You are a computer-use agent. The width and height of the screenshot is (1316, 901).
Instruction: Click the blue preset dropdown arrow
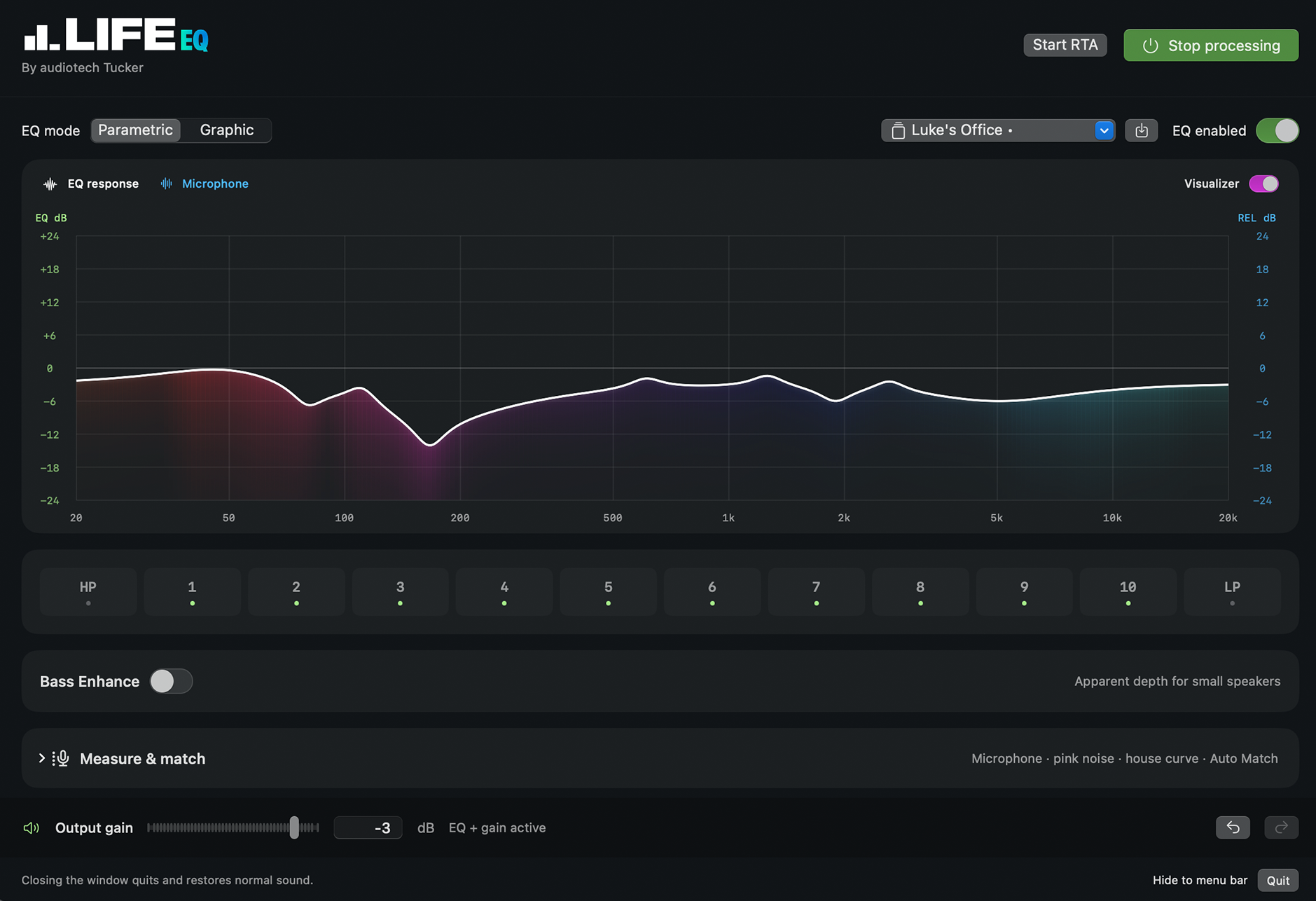point(1104,130)
